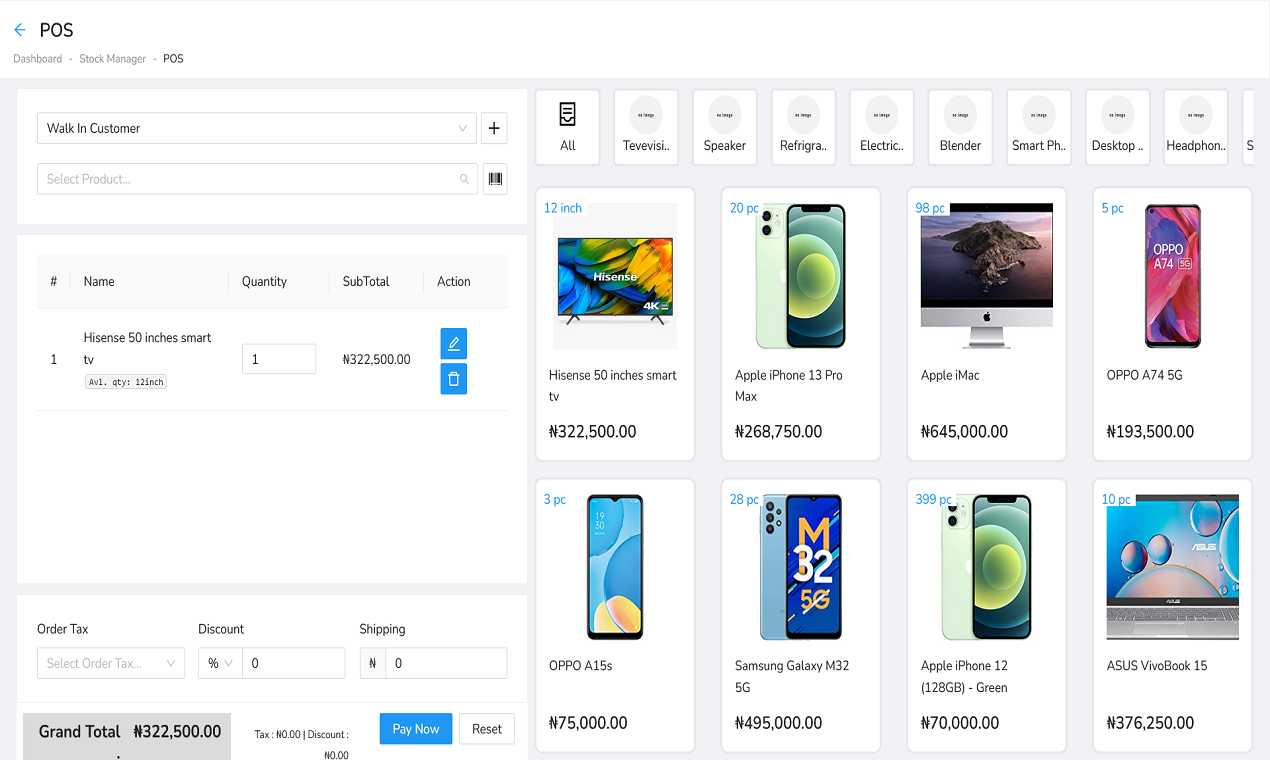Add Apple iPhone 13 Pro Max product
Viewport: 1270px width, 760px height.
801,324
